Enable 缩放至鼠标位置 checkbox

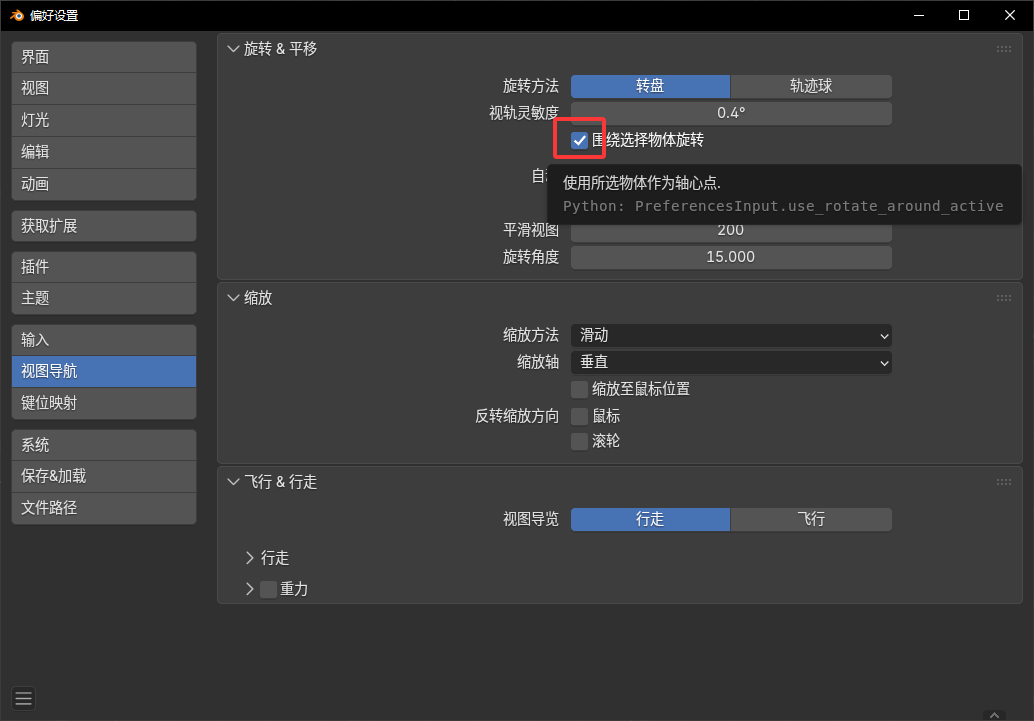(580, 389)
